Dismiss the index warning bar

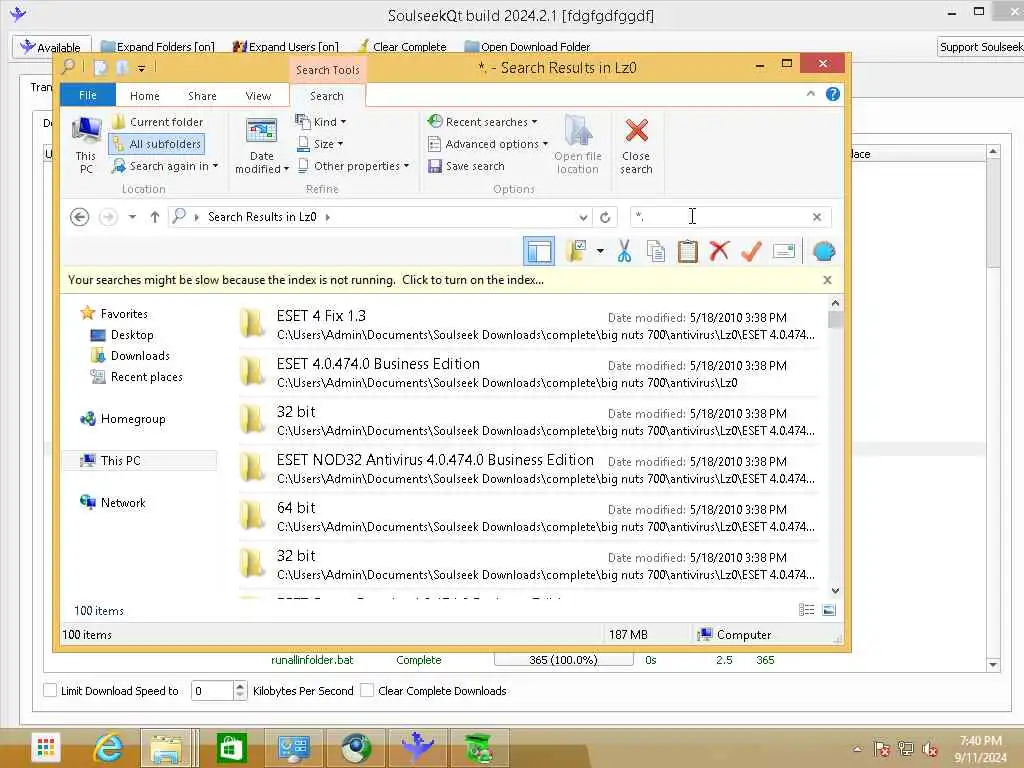[827, 280]
